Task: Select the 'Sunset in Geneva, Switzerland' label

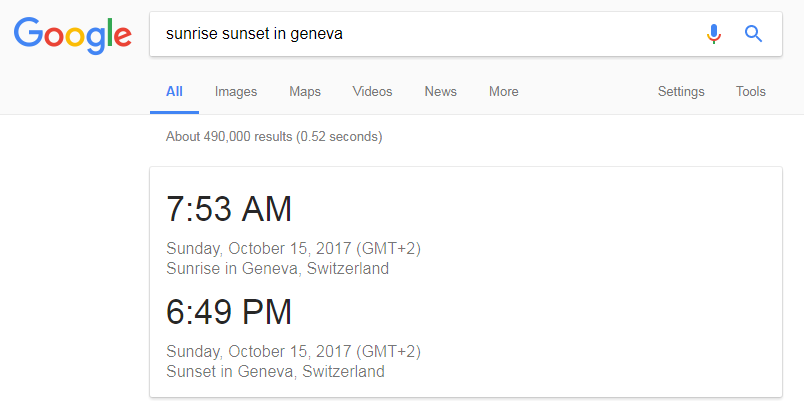Action: 275,371
